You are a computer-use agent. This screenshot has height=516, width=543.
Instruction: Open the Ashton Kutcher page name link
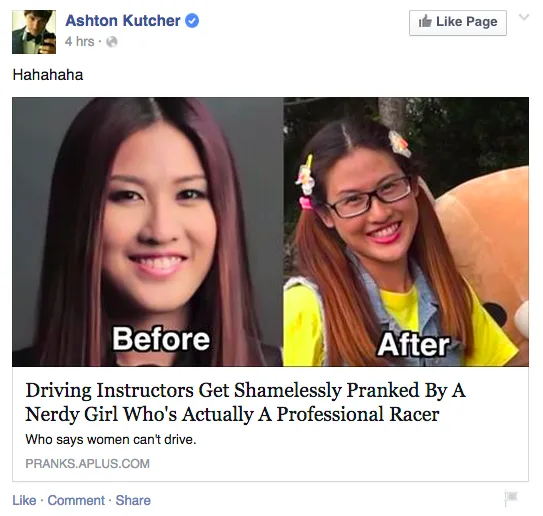pyautogui.click(x=123, y=21)
